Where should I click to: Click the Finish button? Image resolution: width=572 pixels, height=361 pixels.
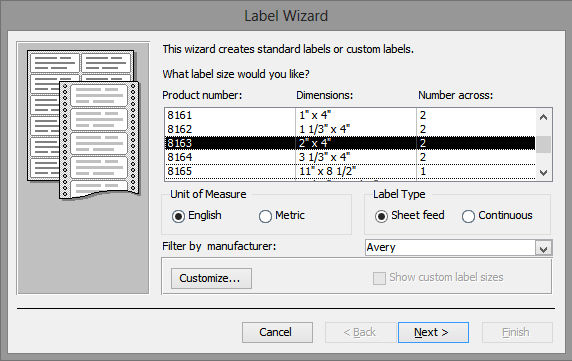click(x=517, y=332)
